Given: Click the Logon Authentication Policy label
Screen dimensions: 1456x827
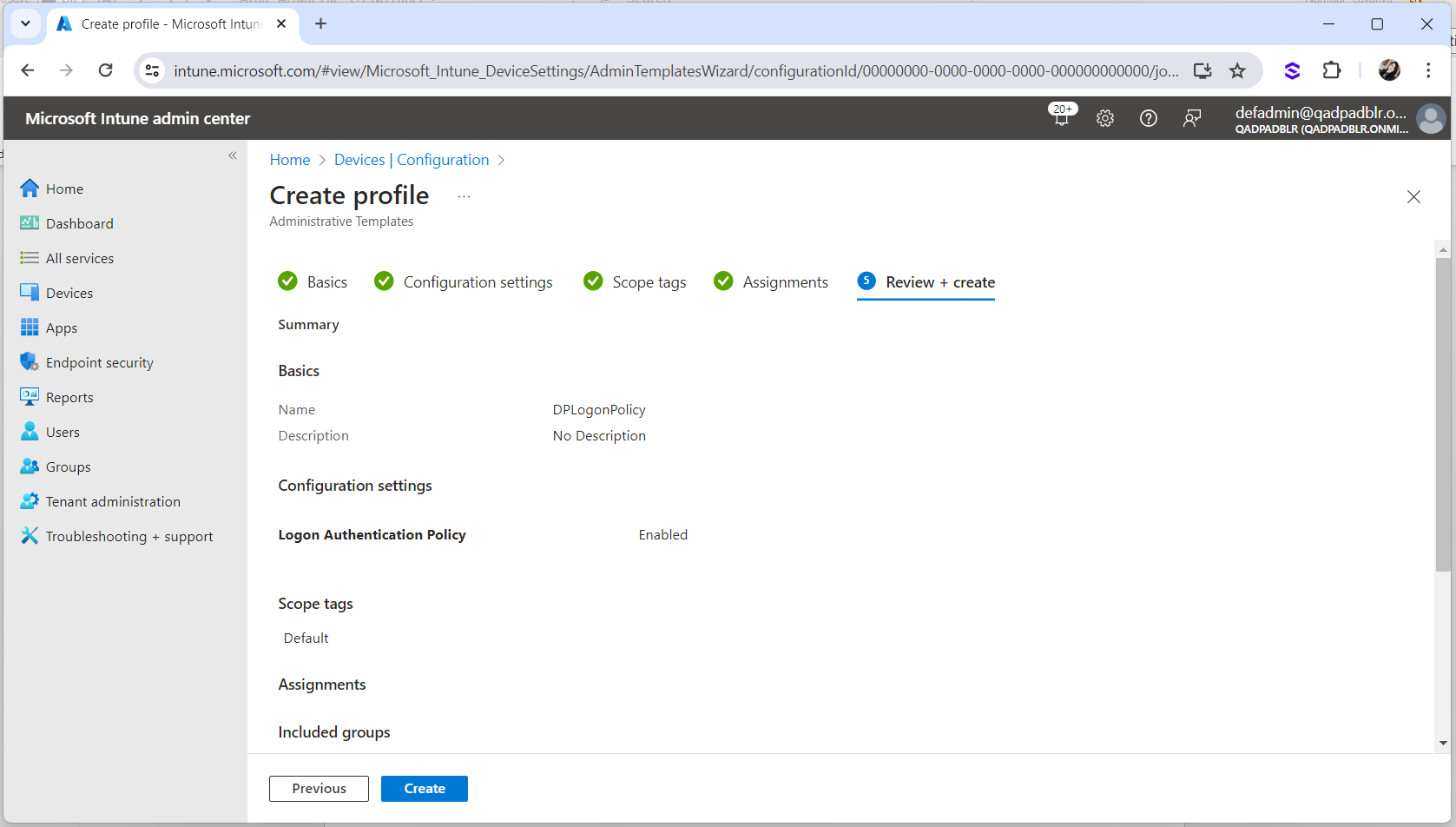Looking at the screenshot, I should tap(372, 535).
